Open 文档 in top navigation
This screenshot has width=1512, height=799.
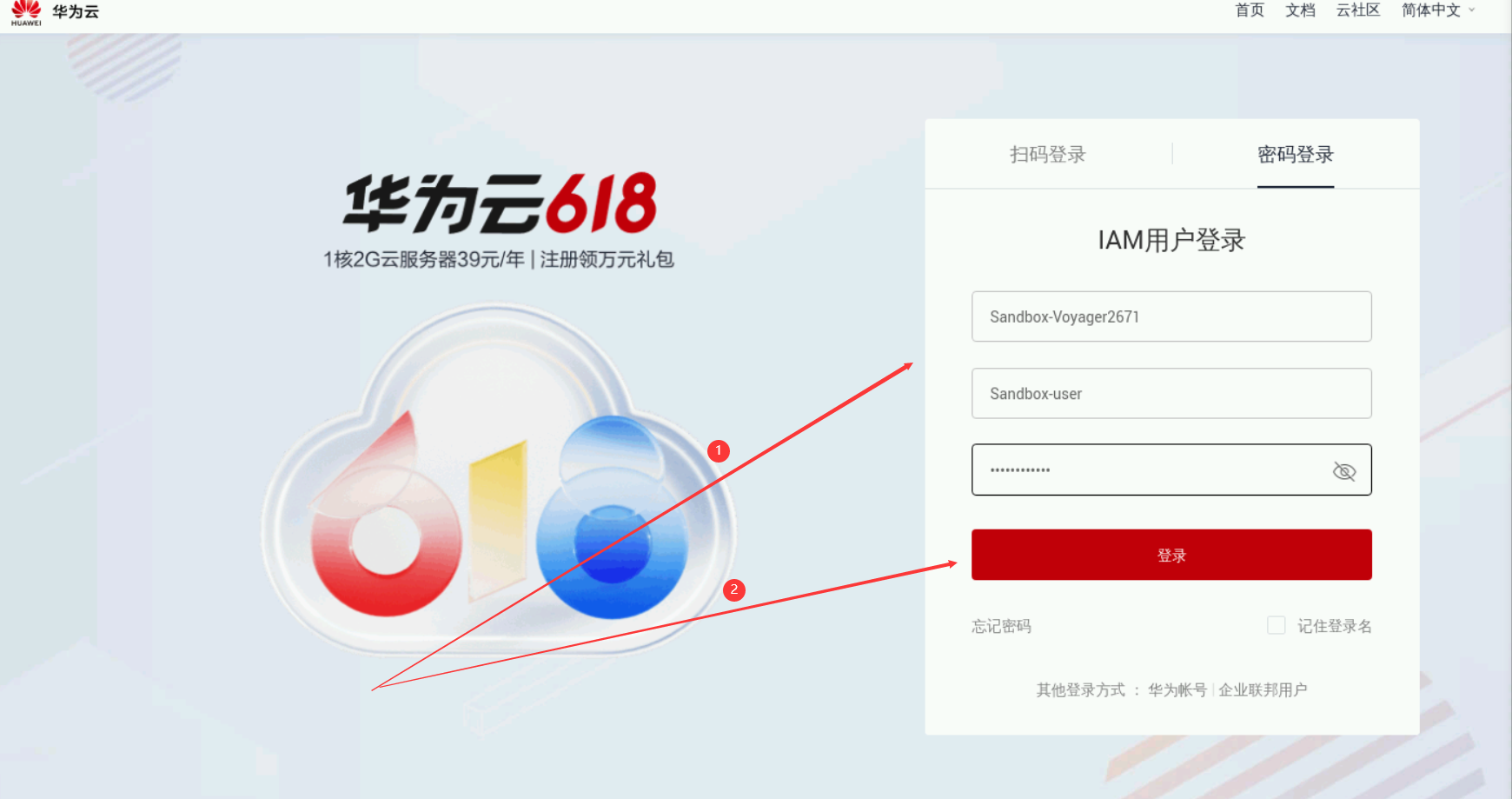click(x=1300, y=10)
